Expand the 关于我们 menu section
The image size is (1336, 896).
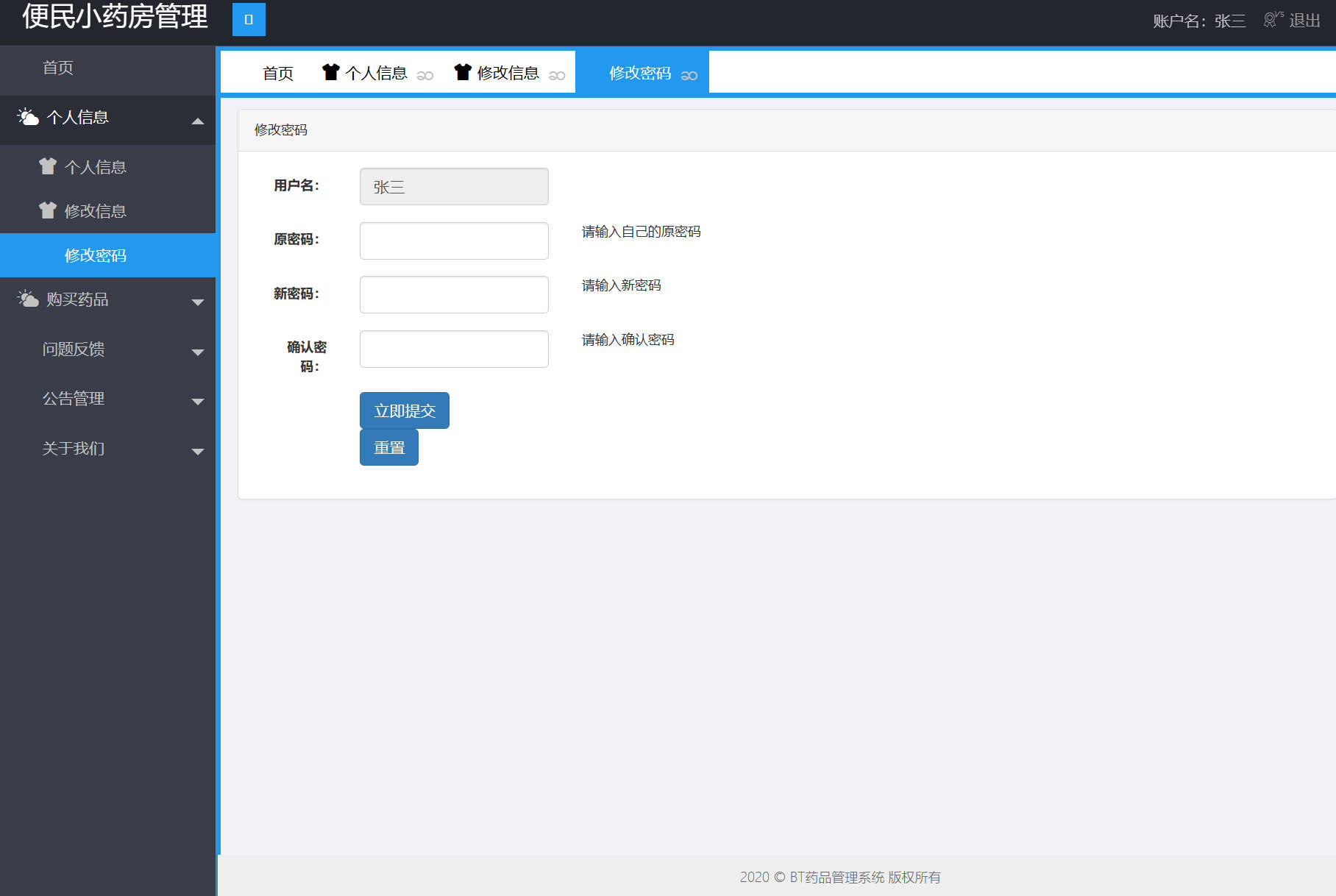pos(197,451)
